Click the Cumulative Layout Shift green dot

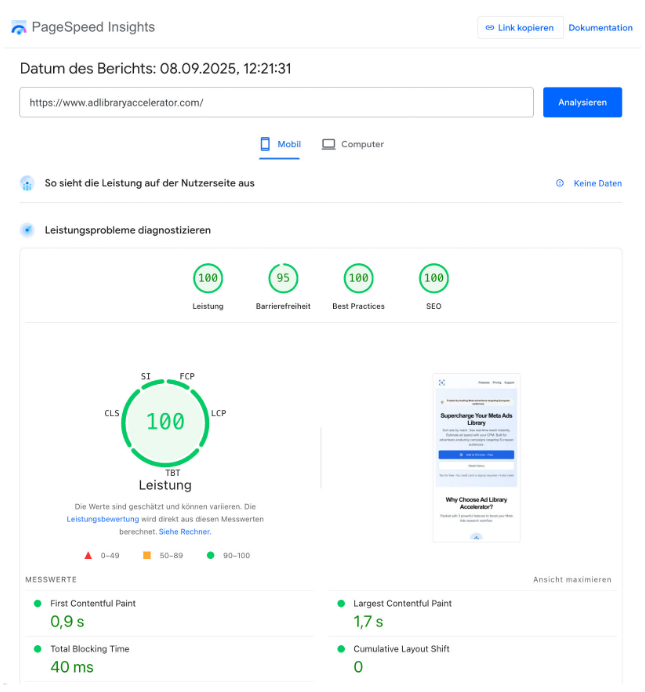[341, 649]
